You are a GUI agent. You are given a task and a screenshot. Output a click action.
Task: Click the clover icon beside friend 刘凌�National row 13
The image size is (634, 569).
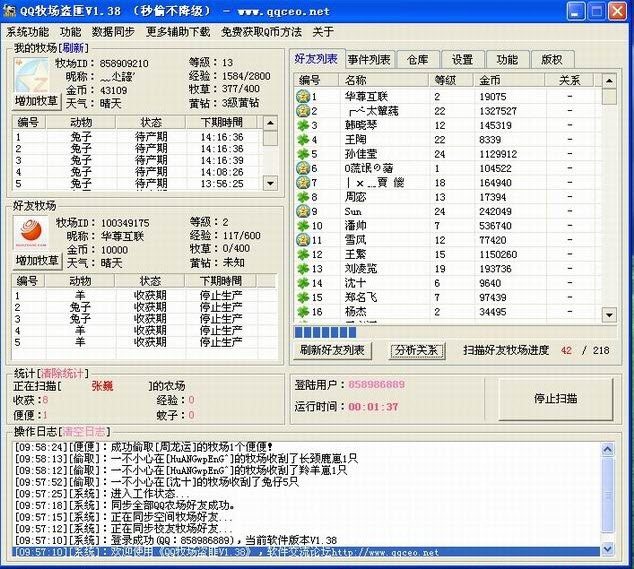302,269
